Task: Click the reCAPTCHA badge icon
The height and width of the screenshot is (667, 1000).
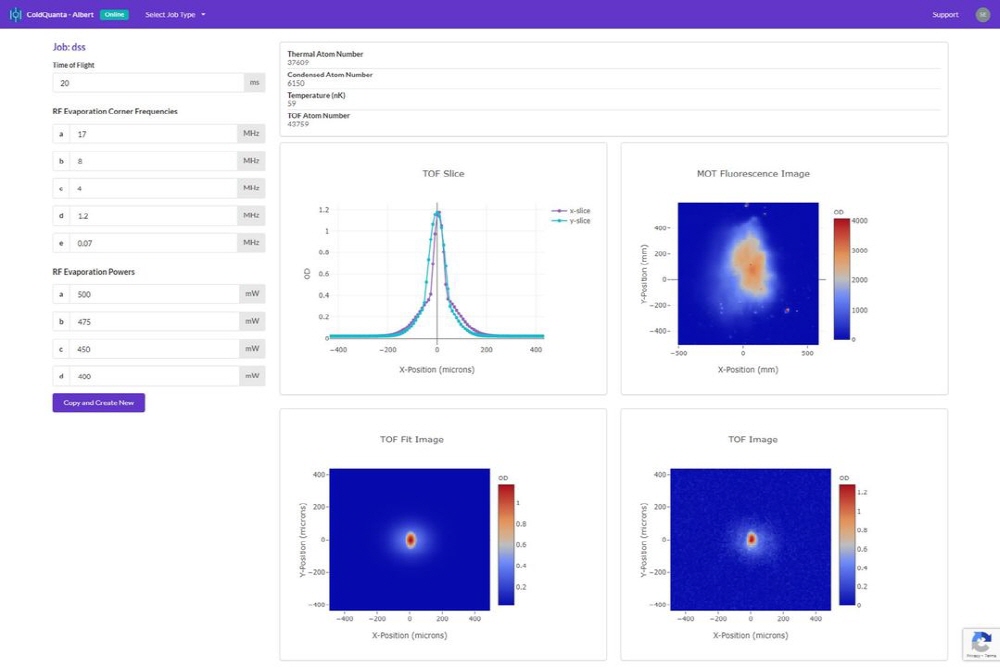Action: (980, 642)
